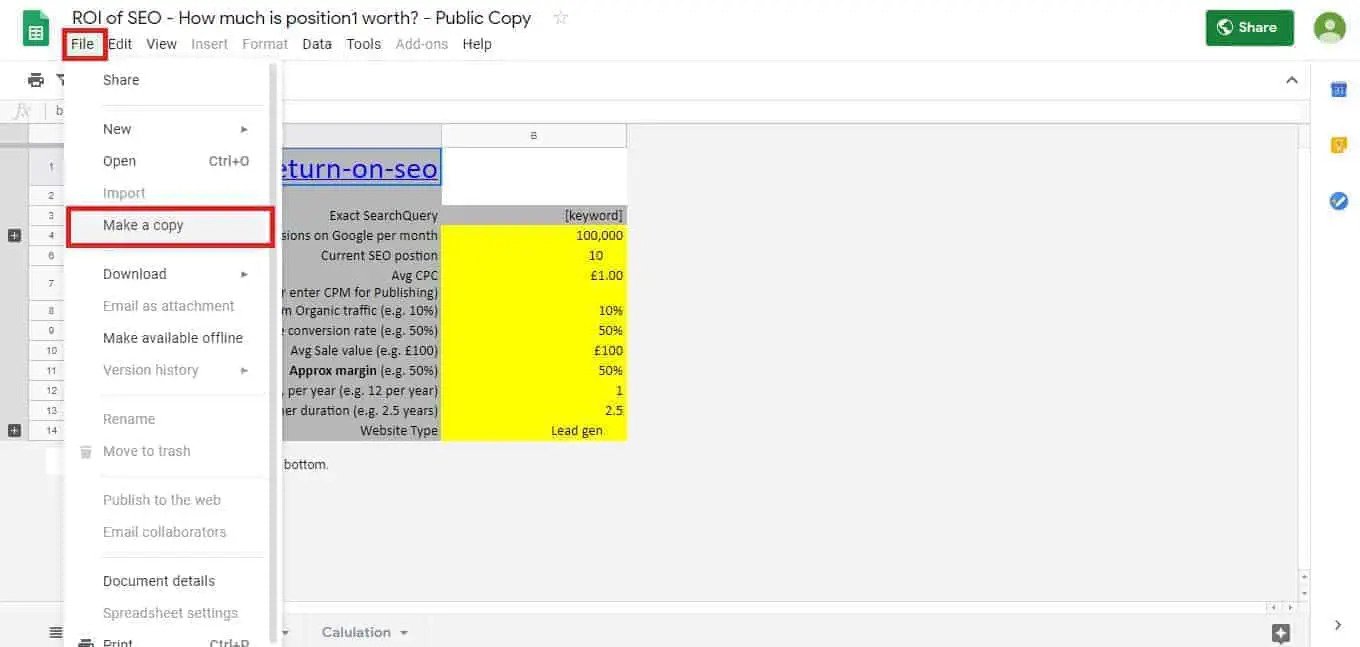Select Current SEO position value 10
The width and height of the screenshot is (1360, 647).
(x=534, y=255)
